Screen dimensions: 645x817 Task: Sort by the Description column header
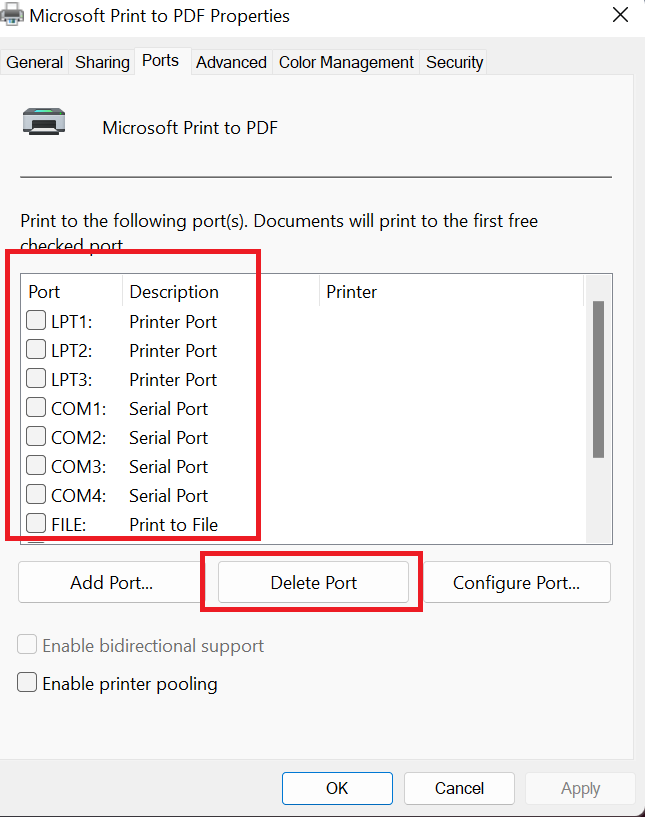[x=174, y=292]
